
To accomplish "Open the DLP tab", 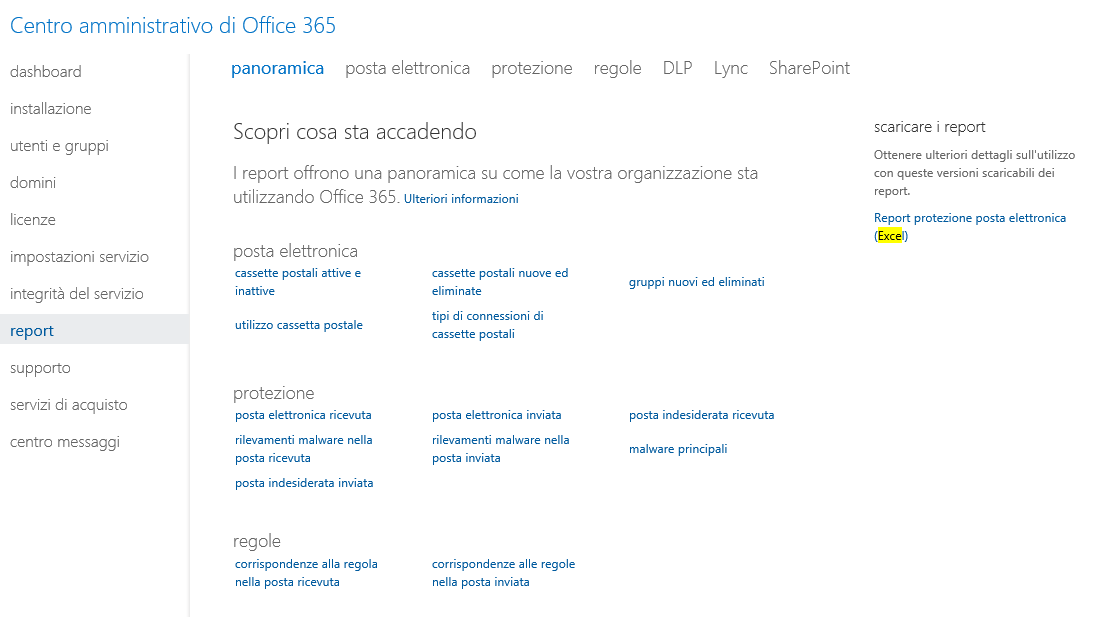I will click(x=678, y=68).
